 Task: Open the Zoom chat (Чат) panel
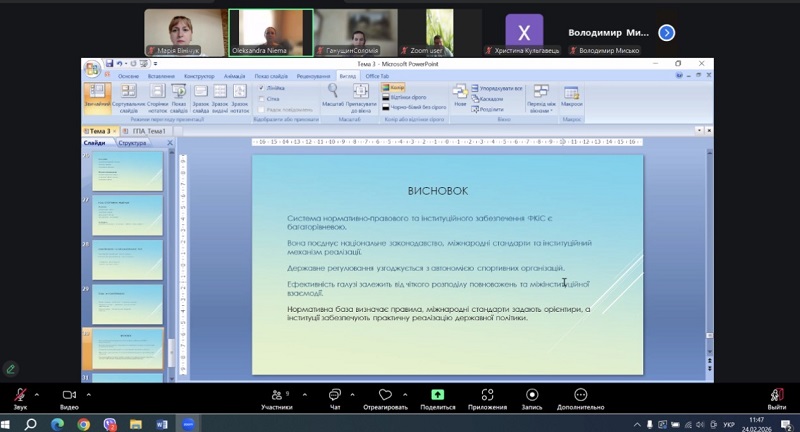335,396
